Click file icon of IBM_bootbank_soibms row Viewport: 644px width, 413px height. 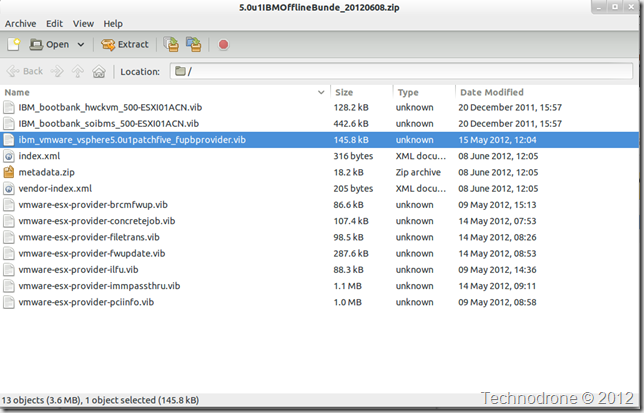click(x=9, y=124)
